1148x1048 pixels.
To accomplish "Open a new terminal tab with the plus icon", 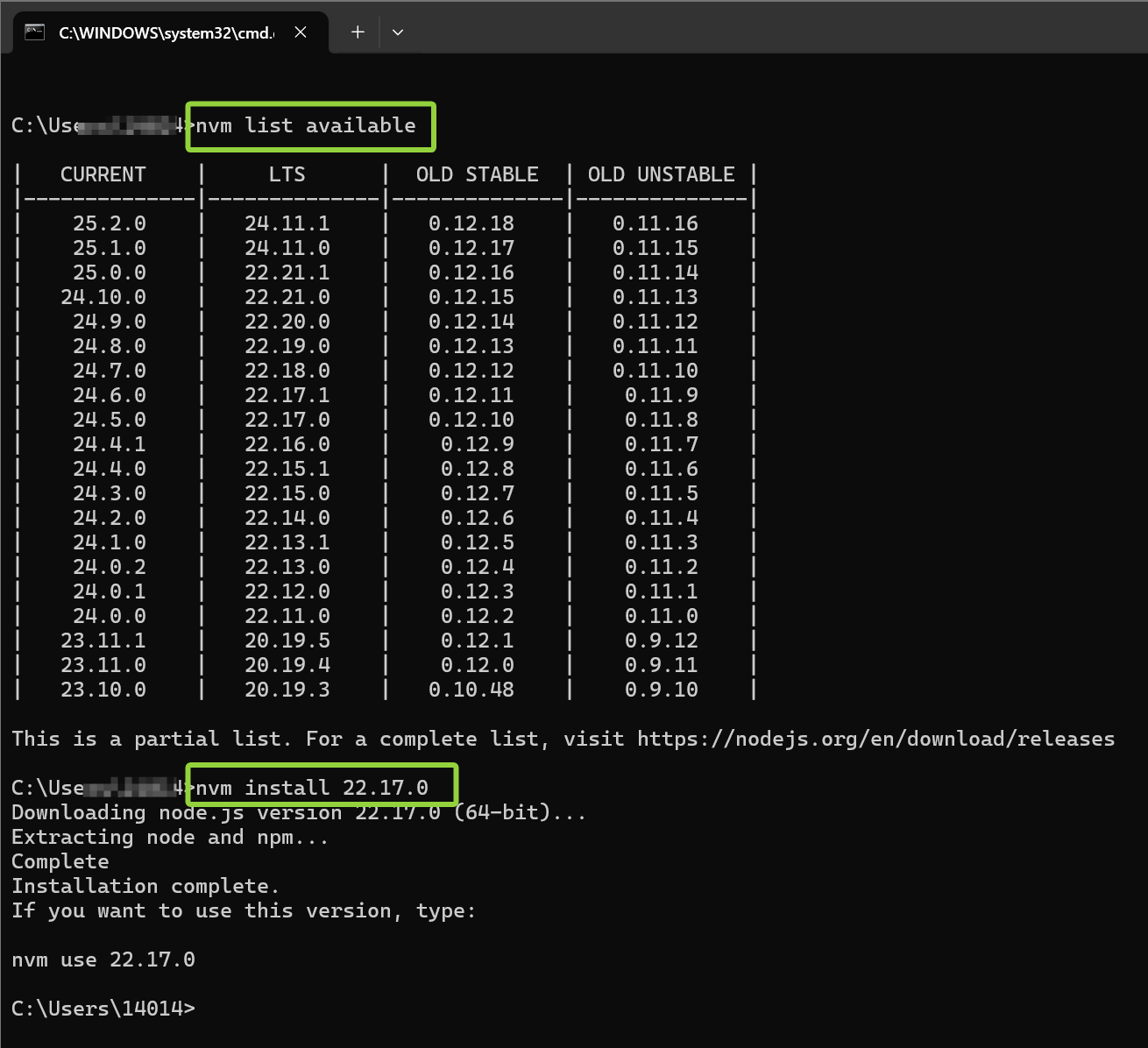I will point(358,32).
